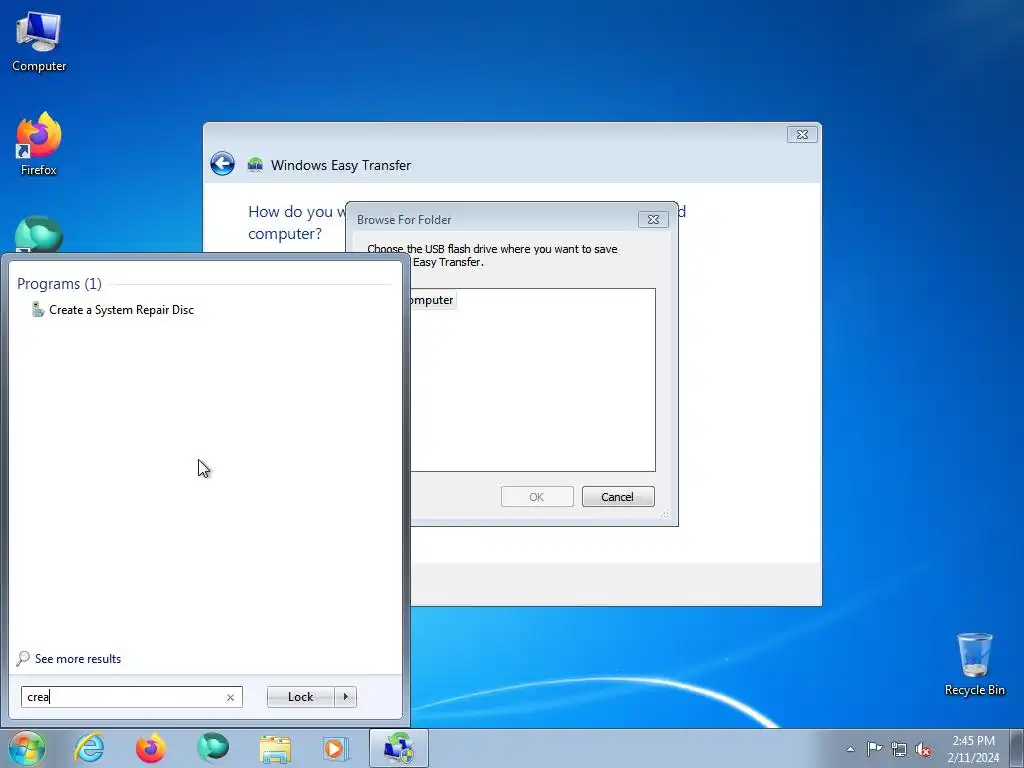Close the Browse For Folder dialog
The width and height of the screenshot is (1024, 768).
click(x=653, y=219)
